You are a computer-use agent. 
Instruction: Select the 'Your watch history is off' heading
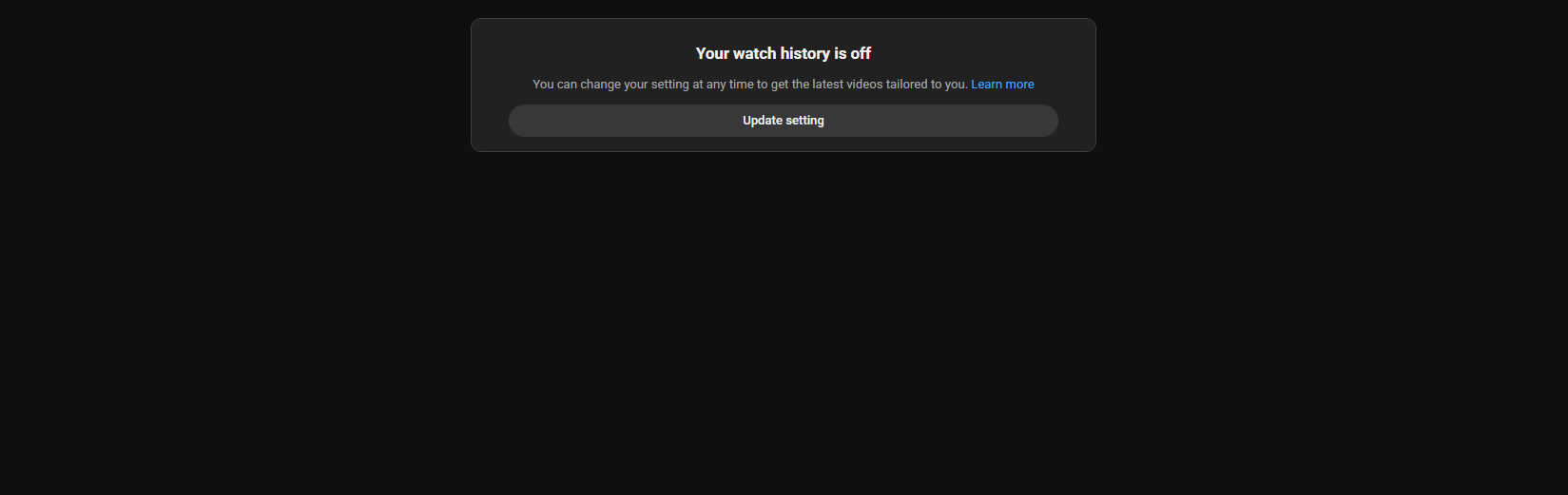783,53
